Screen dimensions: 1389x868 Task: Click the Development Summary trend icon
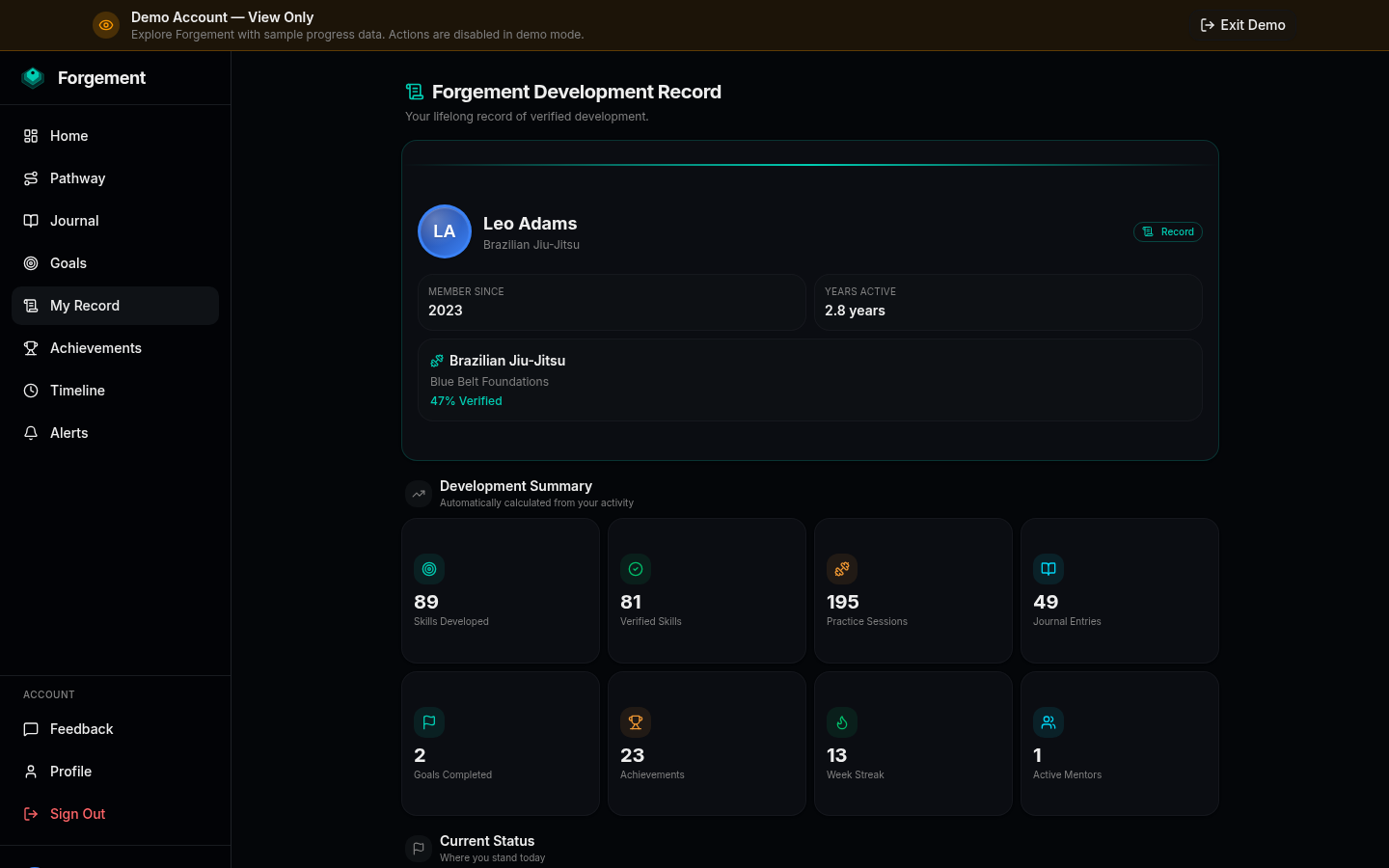pyautogui.click(x=419, y=494)
